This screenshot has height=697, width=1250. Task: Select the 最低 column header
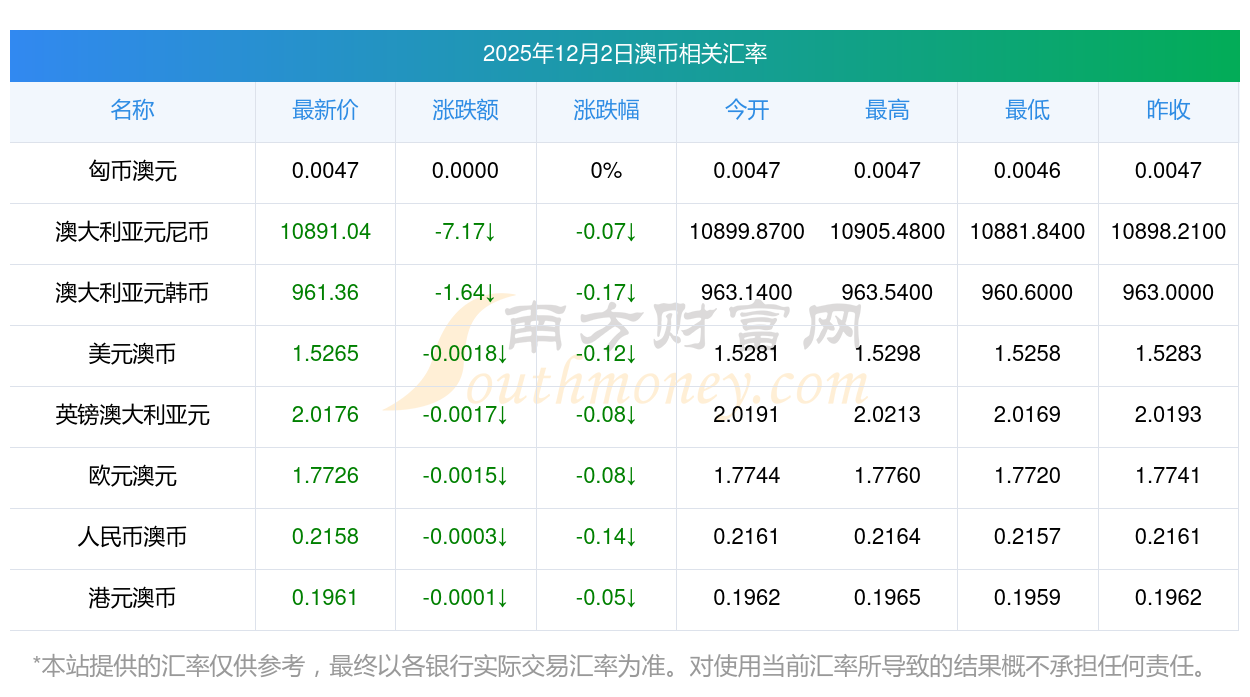(1027, 110)
